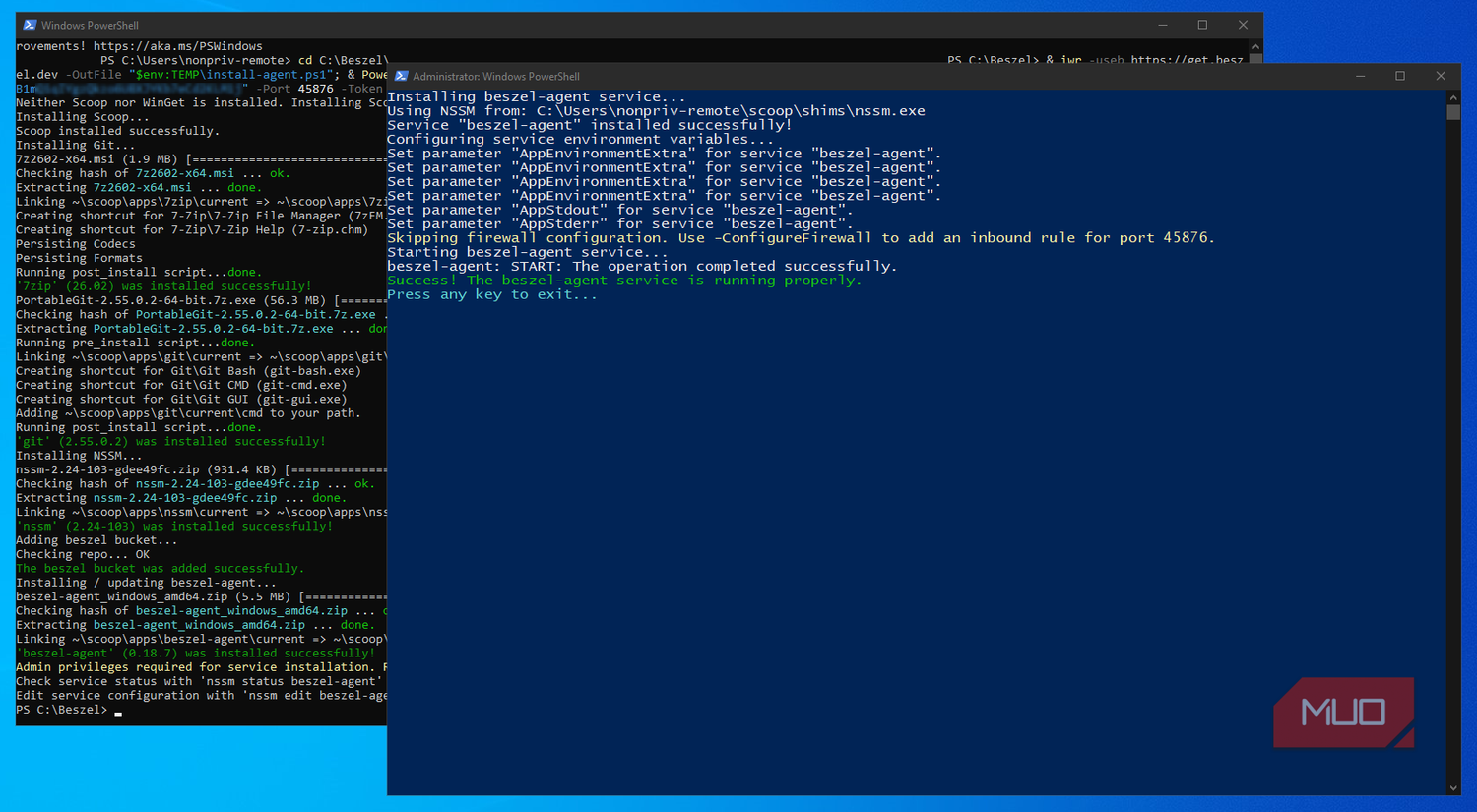Click the "Windows PowerShell" title of the back window

click(x=90, y=25)
